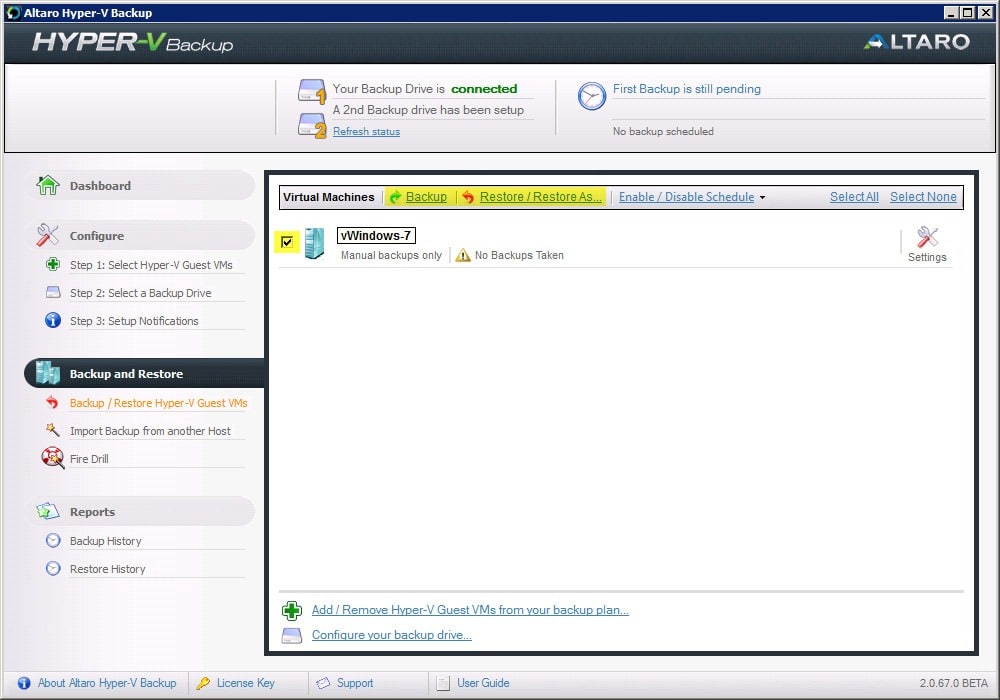
Task: Open the Support page
Action: point(355,683)
